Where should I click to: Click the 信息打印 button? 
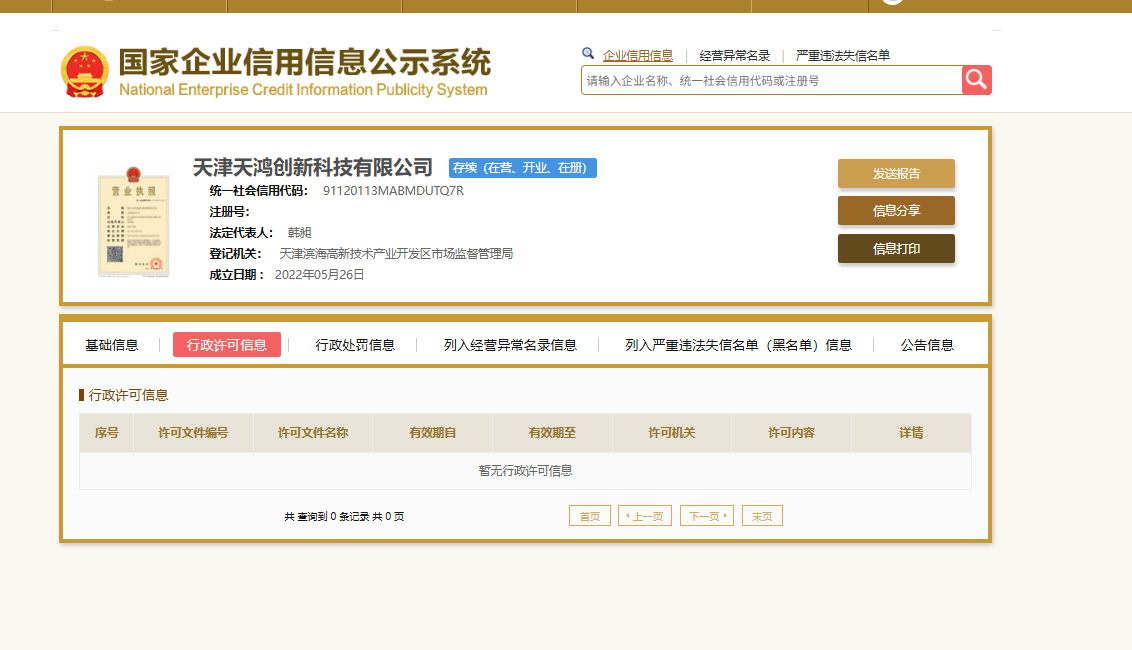tap(896, 248)
